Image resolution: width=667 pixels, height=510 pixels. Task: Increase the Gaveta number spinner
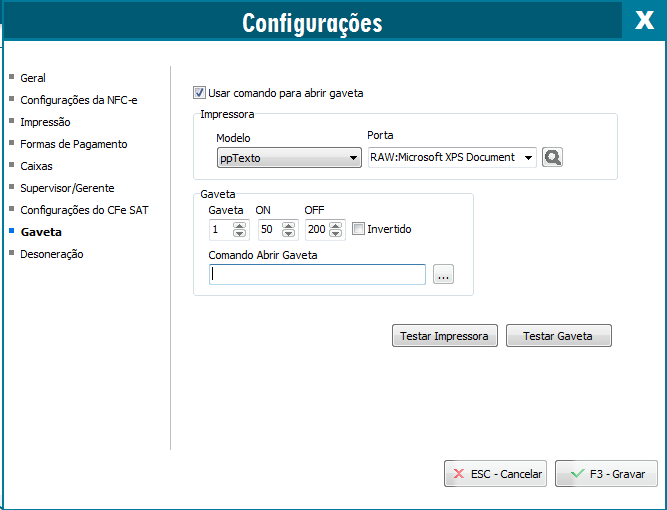point(239,225)
